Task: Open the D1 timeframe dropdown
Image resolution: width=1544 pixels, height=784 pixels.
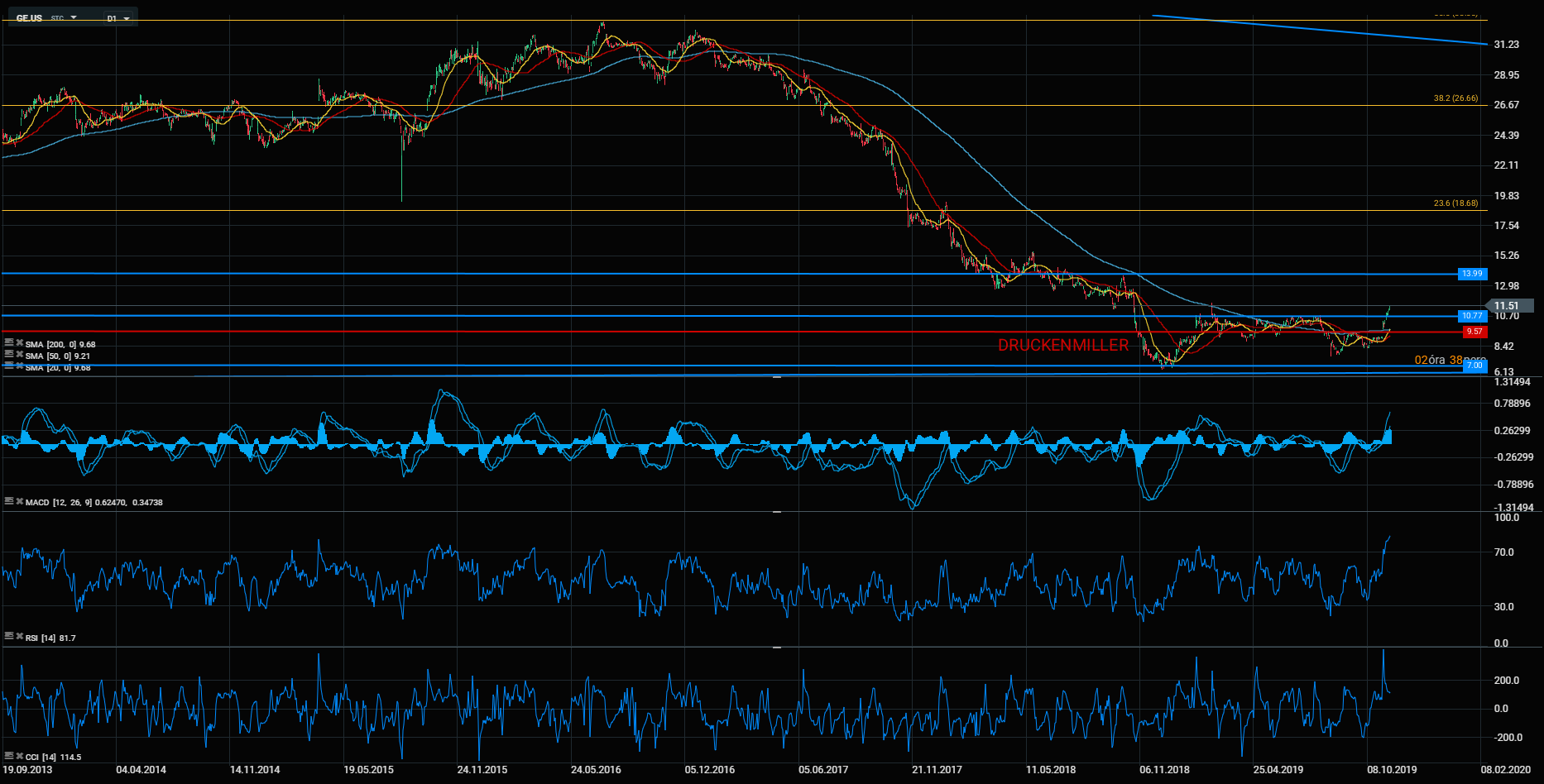Action: click(118, 18)
